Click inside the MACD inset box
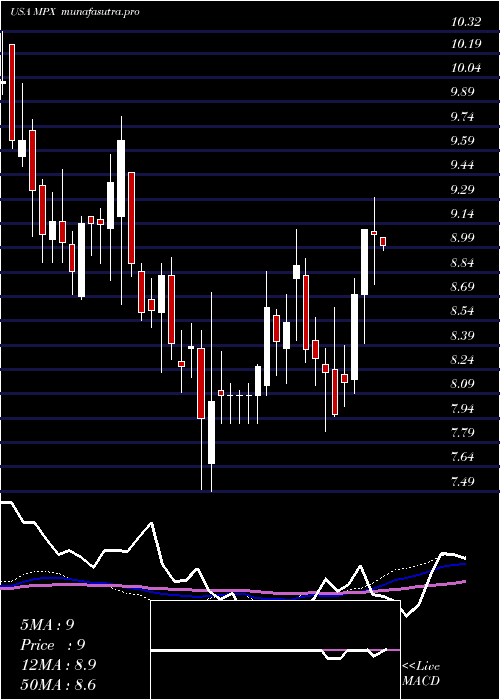The image size is (500, 700). [x=275, y=650]
